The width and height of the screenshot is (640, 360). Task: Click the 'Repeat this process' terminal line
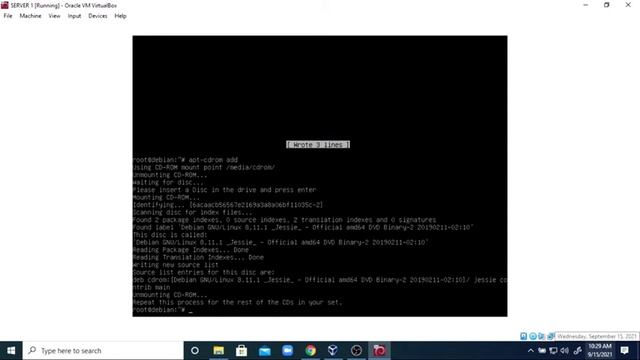pos(237,302)
